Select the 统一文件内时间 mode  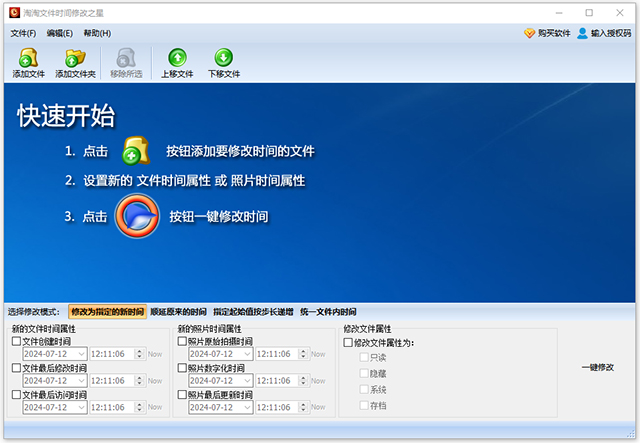click(327, 312)
